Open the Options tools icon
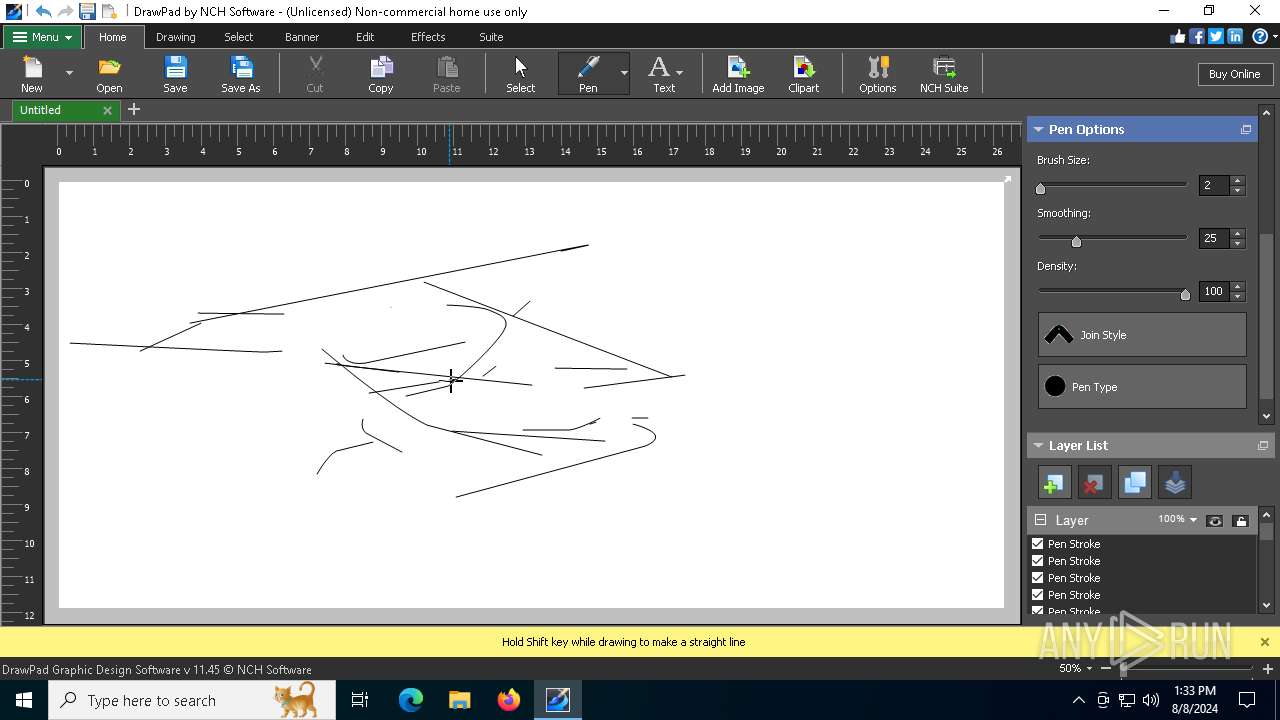This screenshot has height=720, width=1280. click(x=877, y=74)
